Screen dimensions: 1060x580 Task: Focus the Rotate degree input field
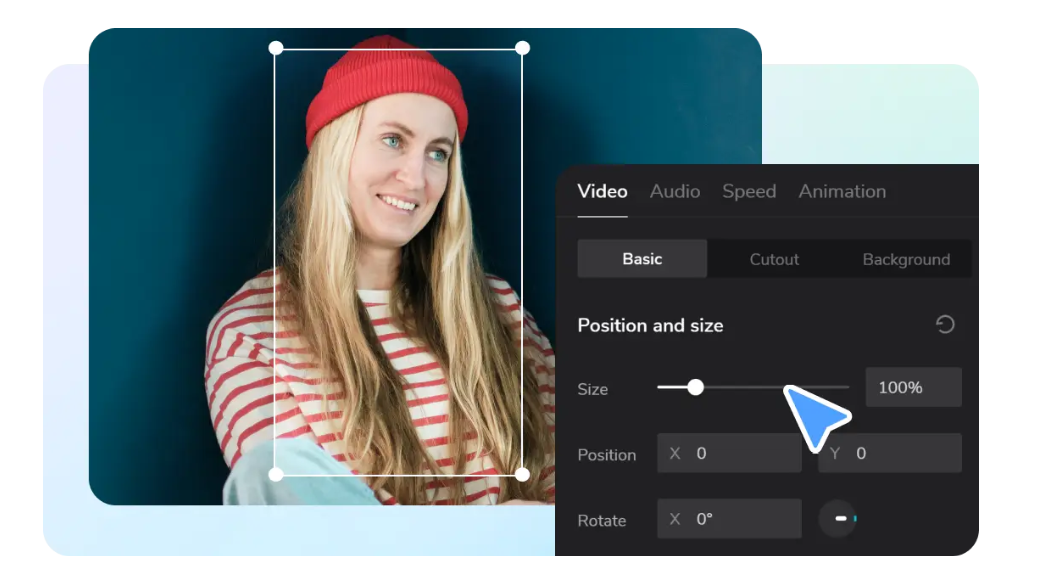tap(729, 519)
